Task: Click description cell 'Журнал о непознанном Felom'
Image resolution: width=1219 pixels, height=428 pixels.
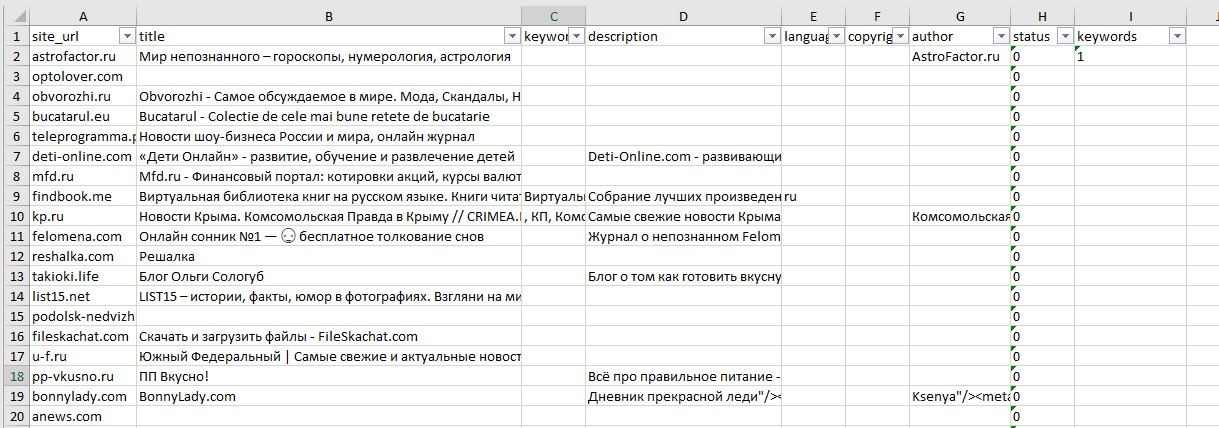Action: (x=683, y=236)
